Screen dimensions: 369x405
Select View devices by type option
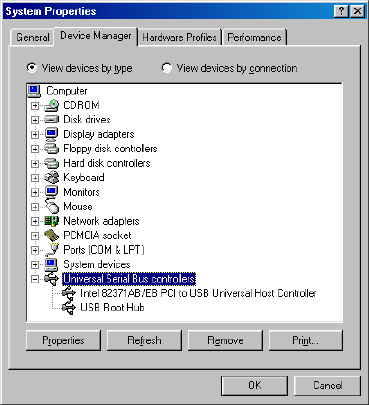pos(79,68)
